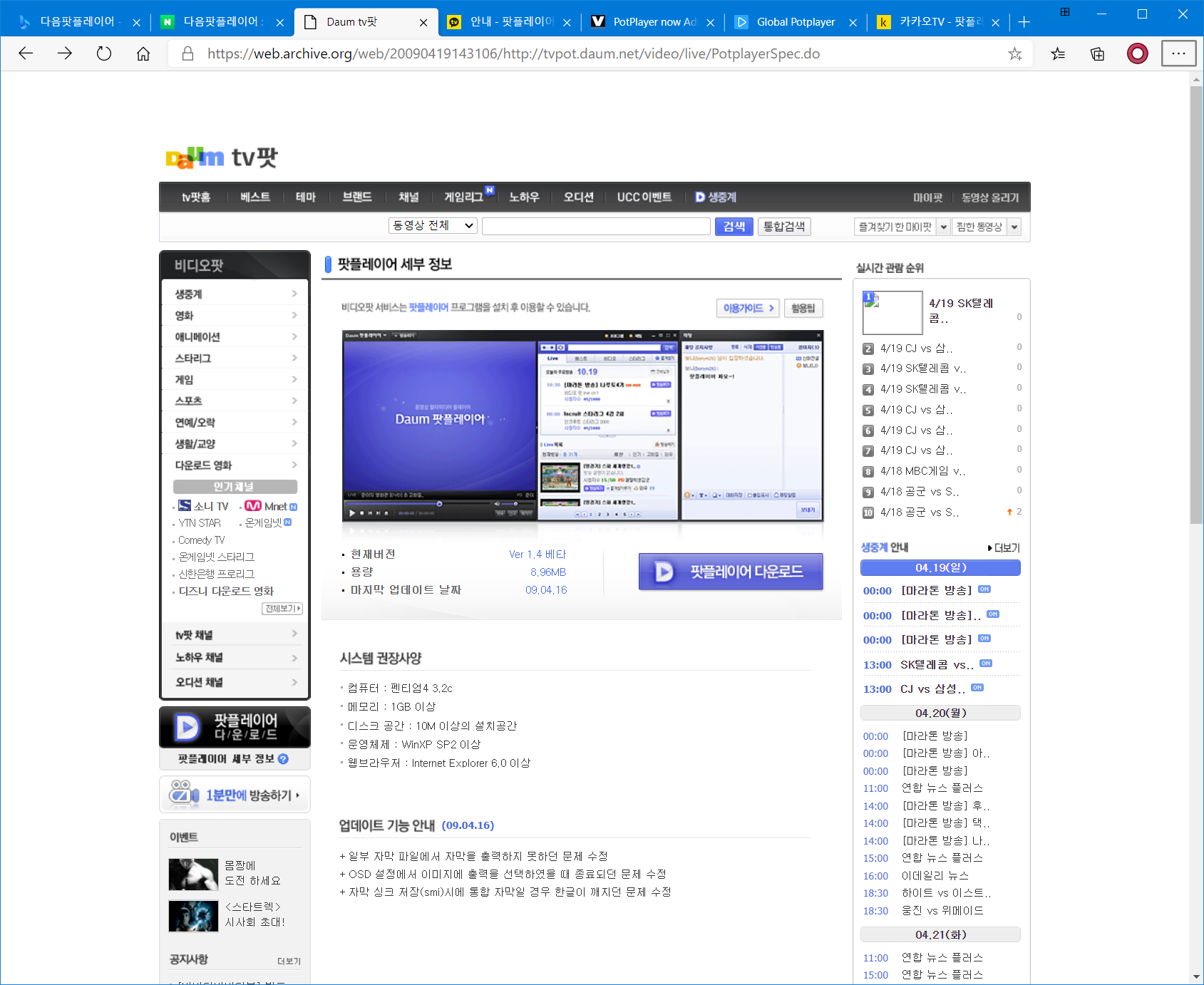Add this page to favorites star
This screenshot has height=985, width=1204.
pyautogui.click(x=1015, y=53)
